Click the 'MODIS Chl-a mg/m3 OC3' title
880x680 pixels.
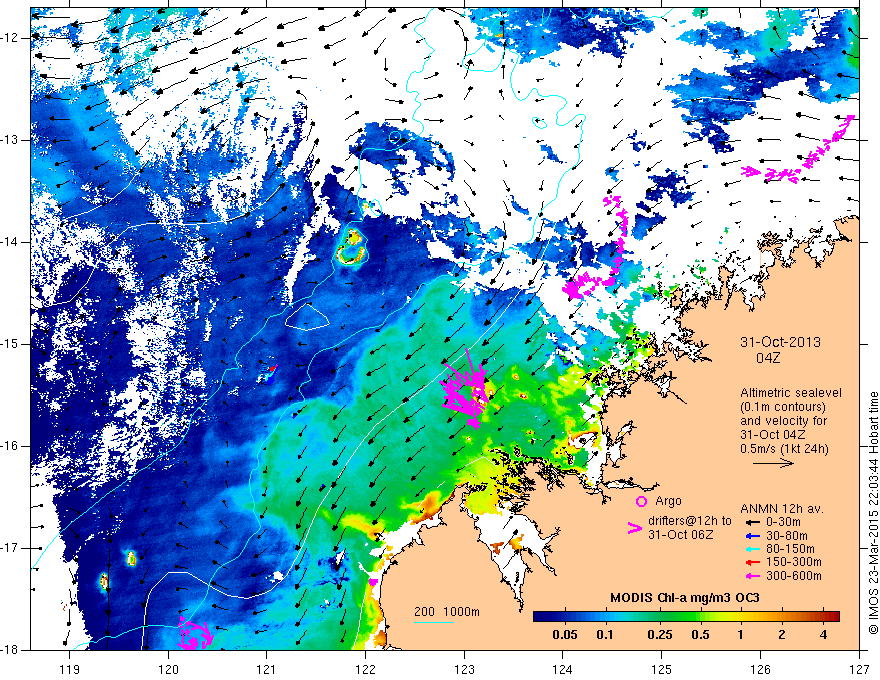[x=684, y=598]
